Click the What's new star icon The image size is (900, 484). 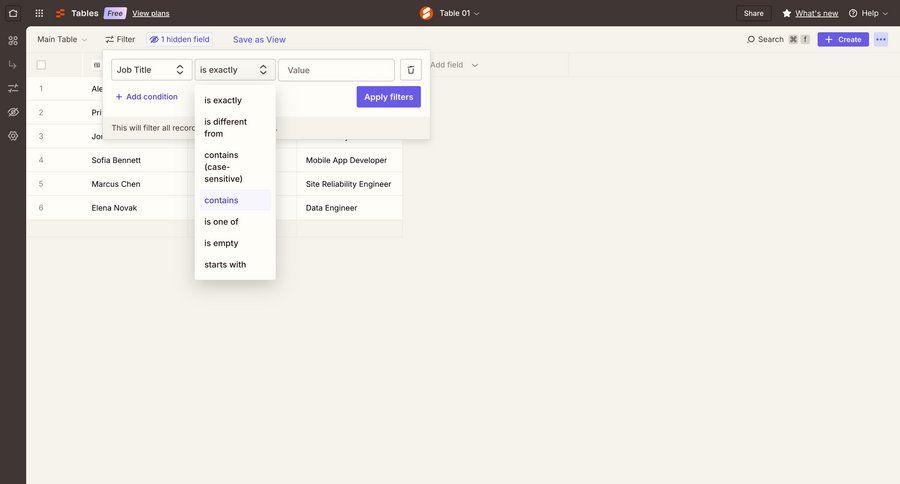[x=787, y=13]
